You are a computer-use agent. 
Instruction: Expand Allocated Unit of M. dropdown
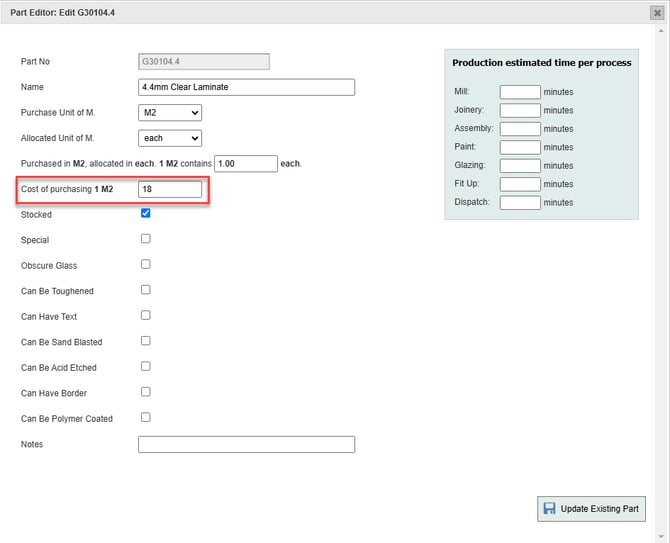[170, 138]
